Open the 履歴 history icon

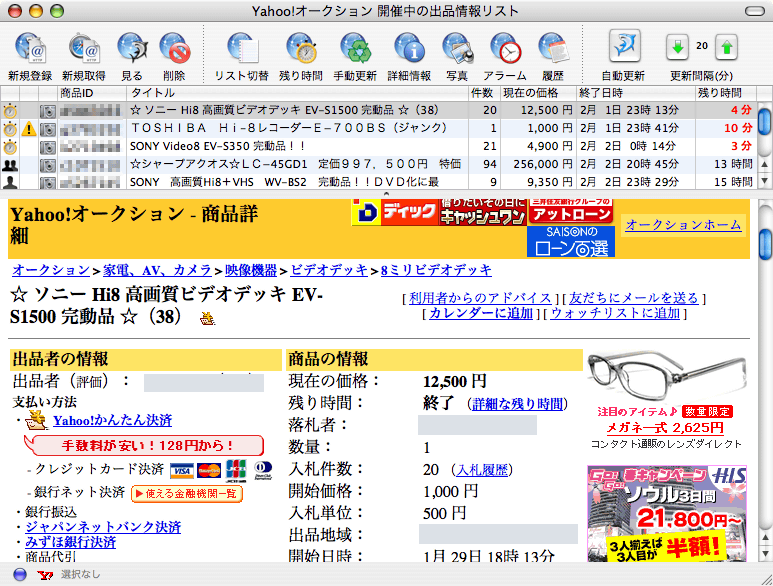(553, 48)
